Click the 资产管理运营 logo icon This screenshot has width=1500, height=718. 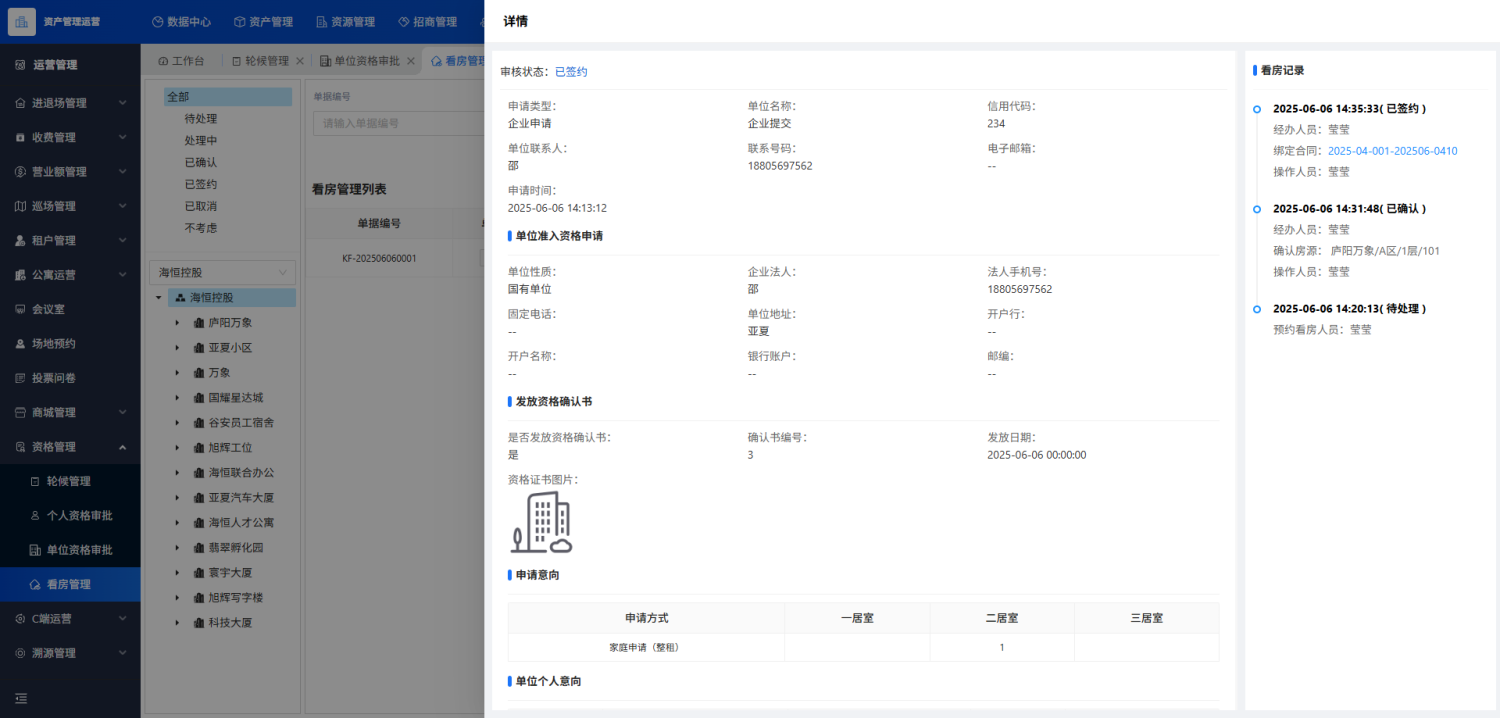point(22,21)
